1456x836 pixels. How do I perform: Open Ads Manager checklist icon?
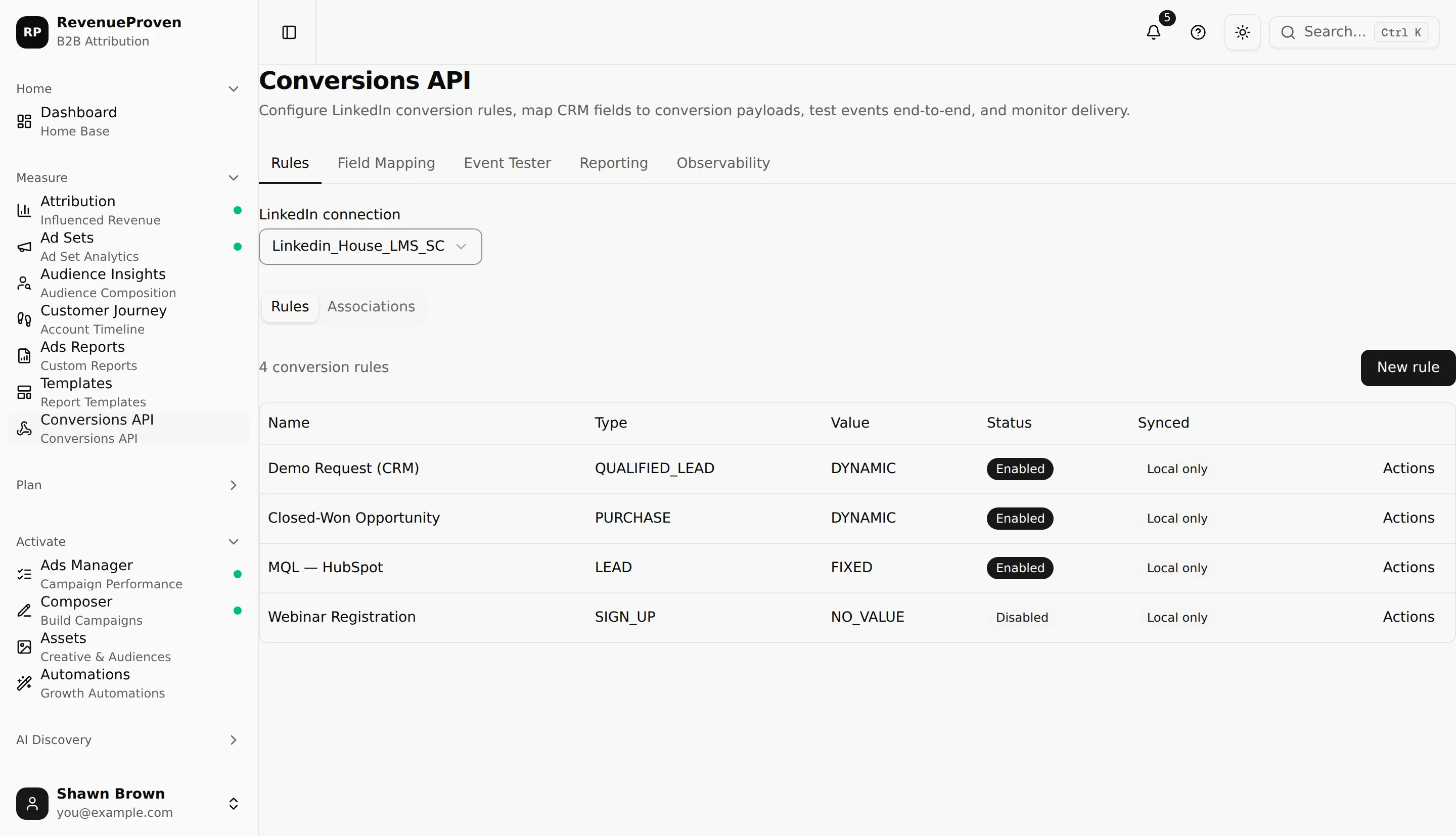pos(24,574)
